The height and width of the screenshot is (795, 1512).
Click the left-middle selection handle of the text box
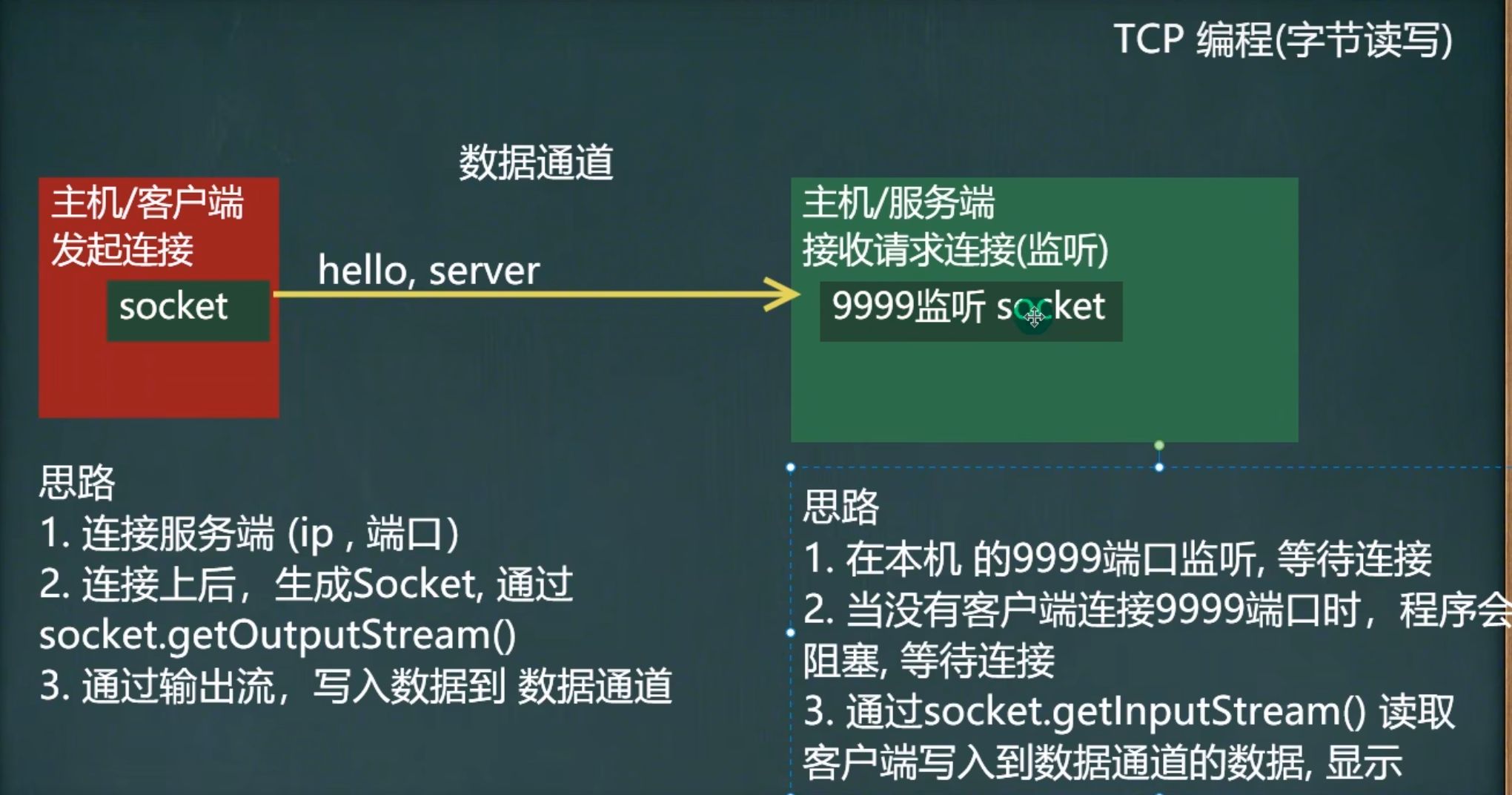(x=791, y=633)
